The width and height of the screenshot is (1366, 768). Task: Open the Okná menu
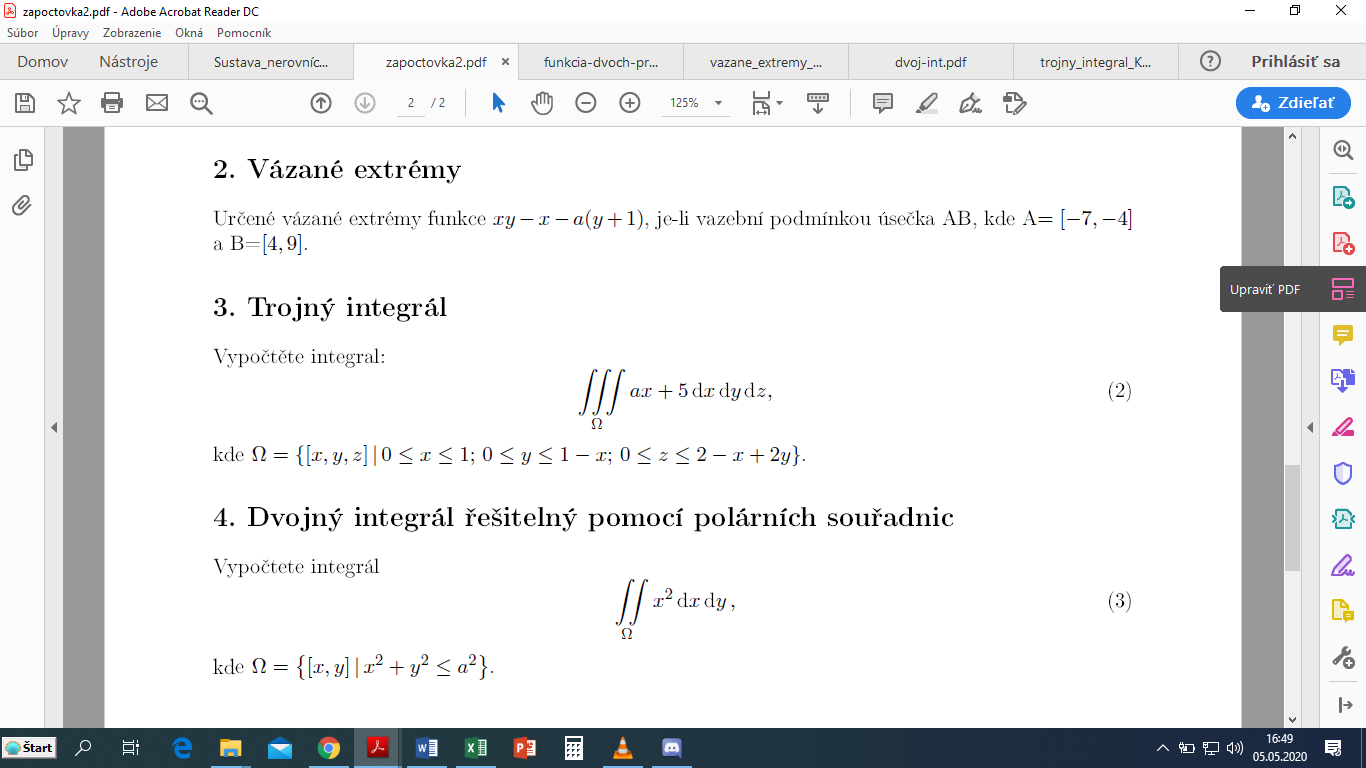[x=189, y=33]
